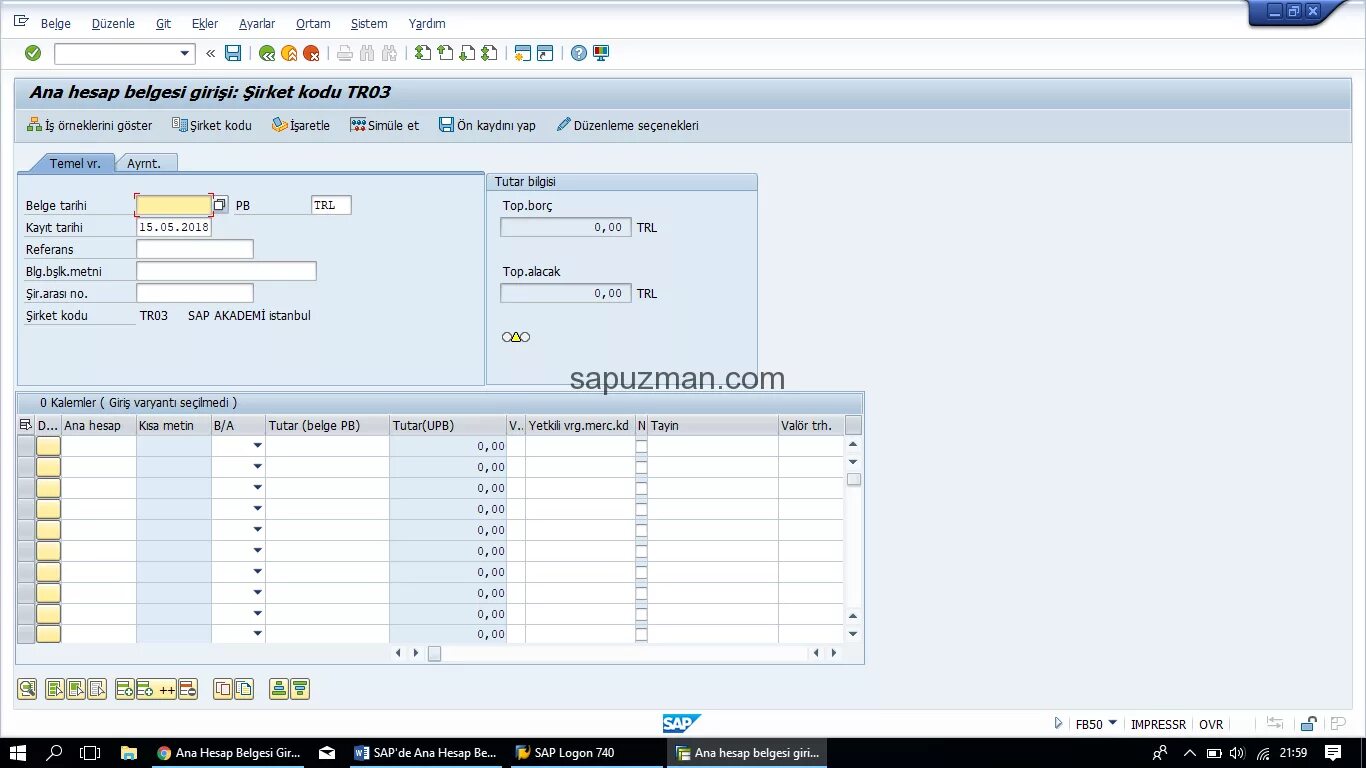Check the N checkbox in eighth table row

click(641, 593)
